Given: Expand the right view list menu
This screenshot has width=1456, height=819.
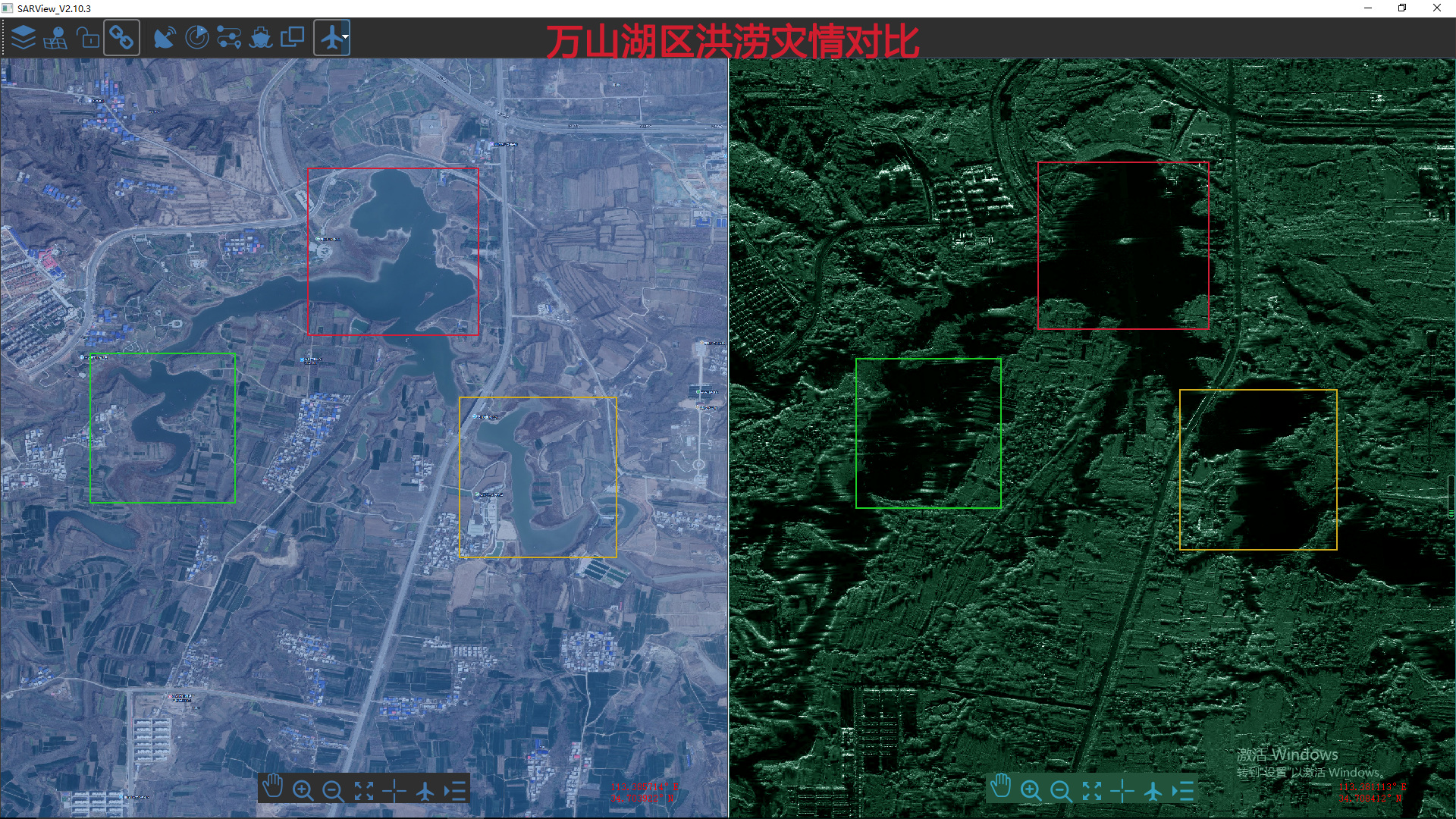Looking at the screenshot, I should [1183, 791].
